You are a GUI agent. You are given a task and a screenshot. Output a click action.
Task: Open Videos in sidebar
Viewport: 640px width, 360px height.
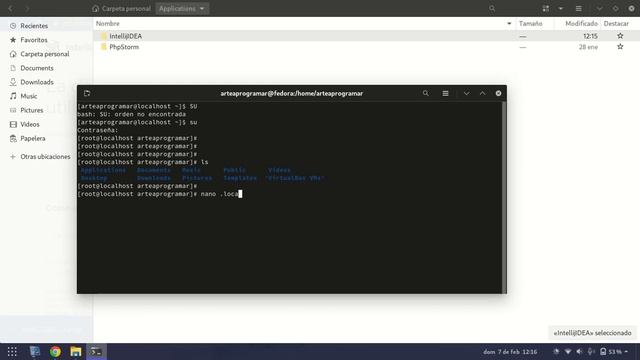point(30,124)
